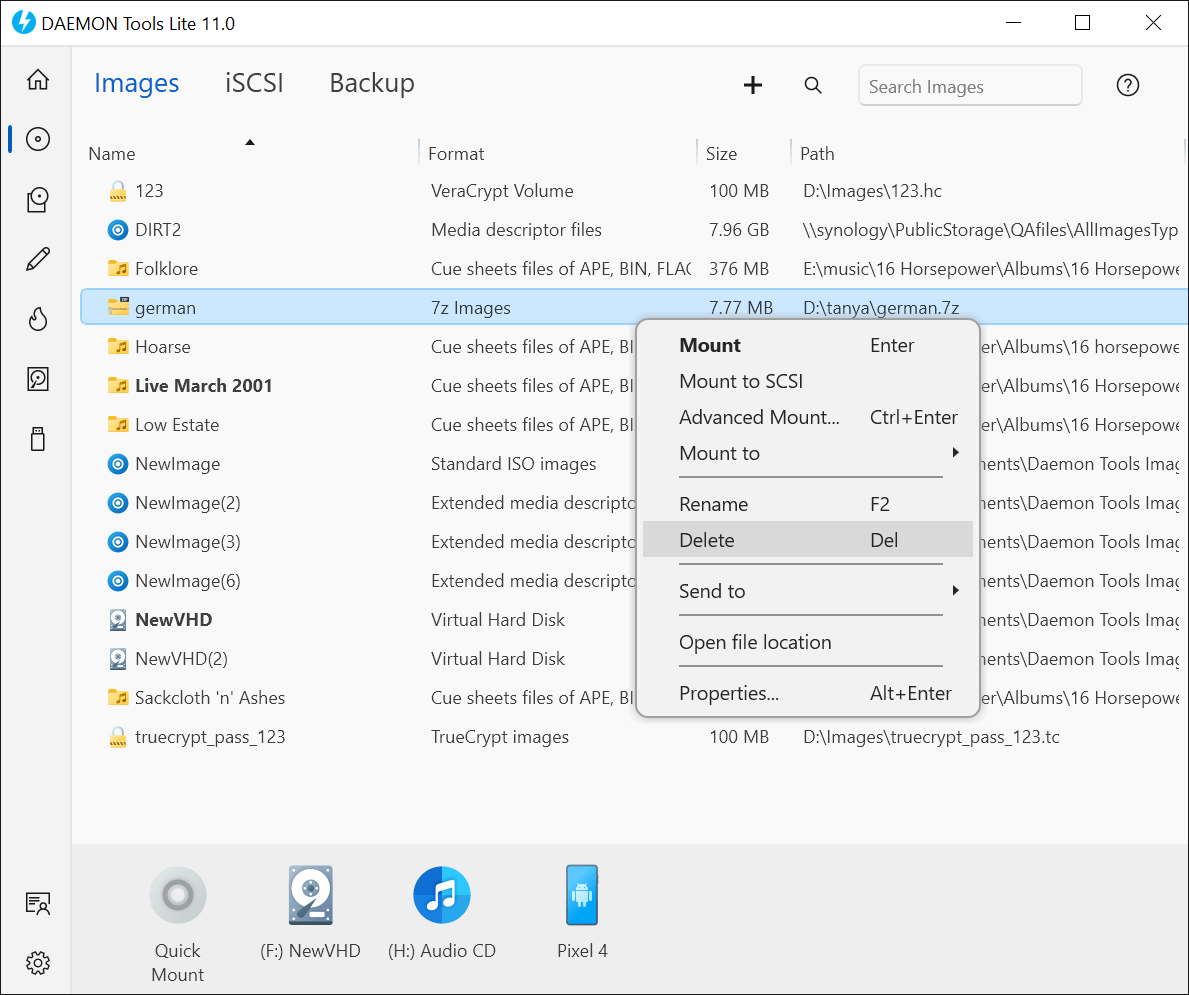Expand the Mount to submenu
The height and width of the screenshot is (995, 1189).
pos(810,453)
